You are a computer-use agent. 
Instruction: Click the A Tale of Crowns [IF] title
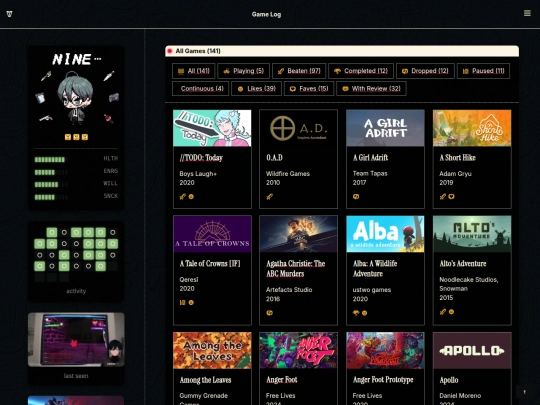(210, 263)
